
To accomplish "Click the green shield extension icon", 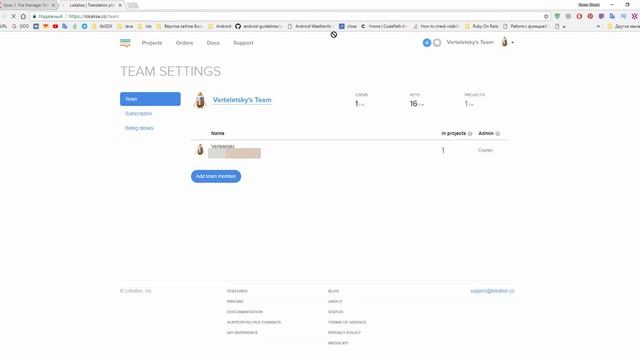I will (x=557, y=16).
